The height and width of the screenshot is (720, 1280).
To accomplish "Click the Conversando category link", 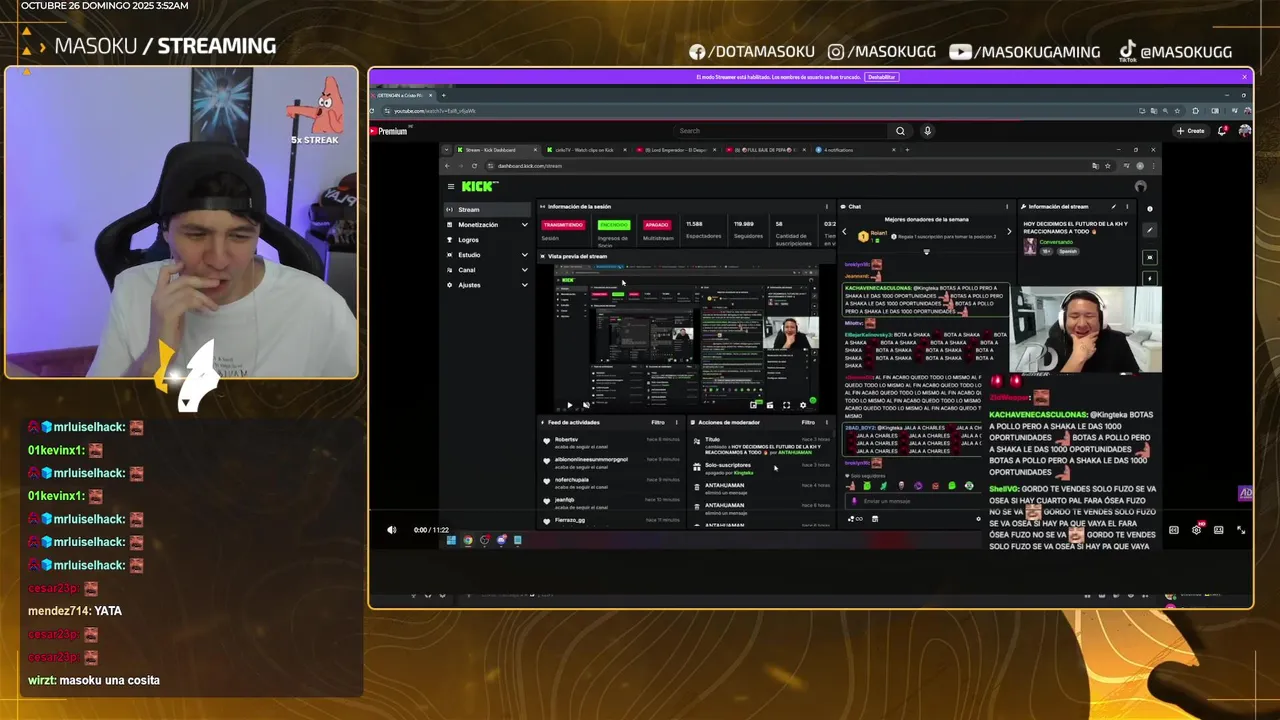I will pyautogui.click(x=1056, y=242).
